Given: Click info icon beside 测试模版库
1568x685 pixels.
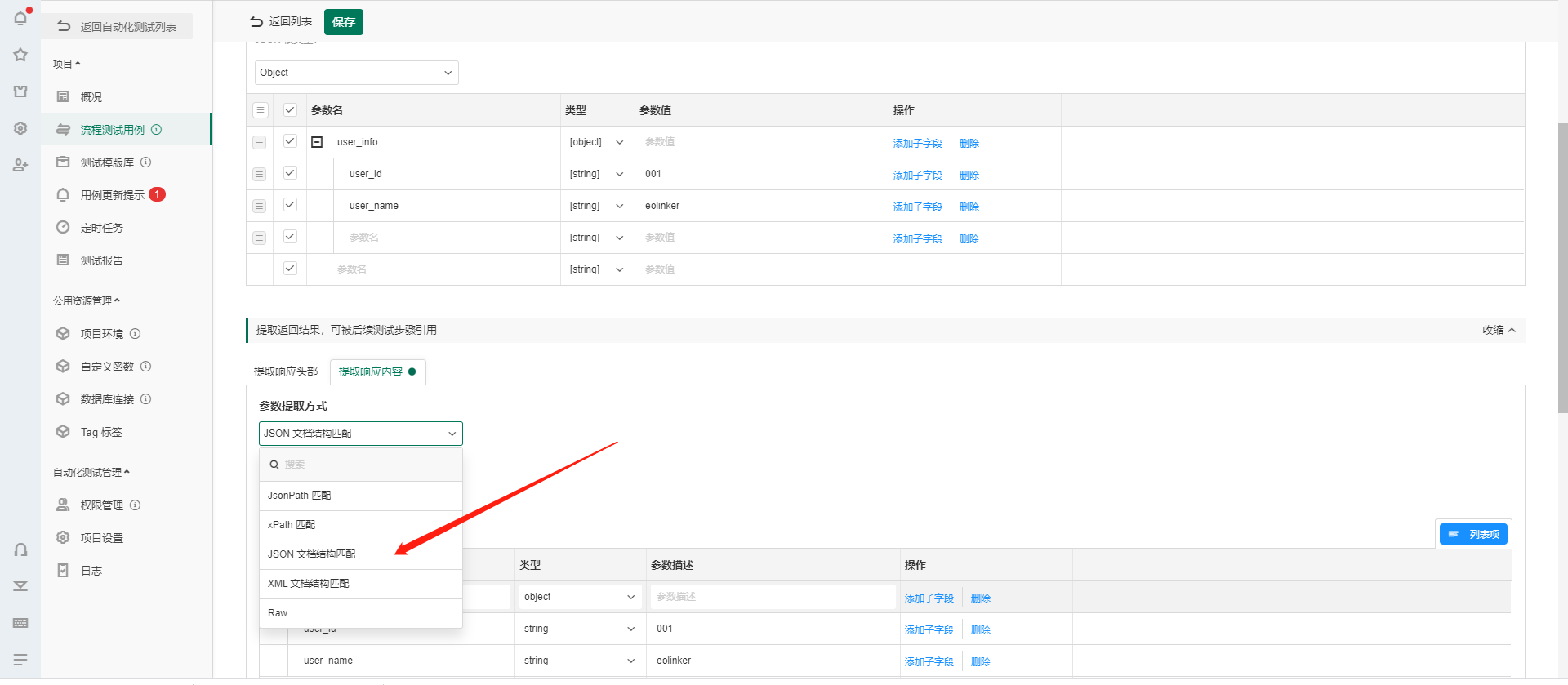Looking at the screenshot, I should tap(146, 162).
